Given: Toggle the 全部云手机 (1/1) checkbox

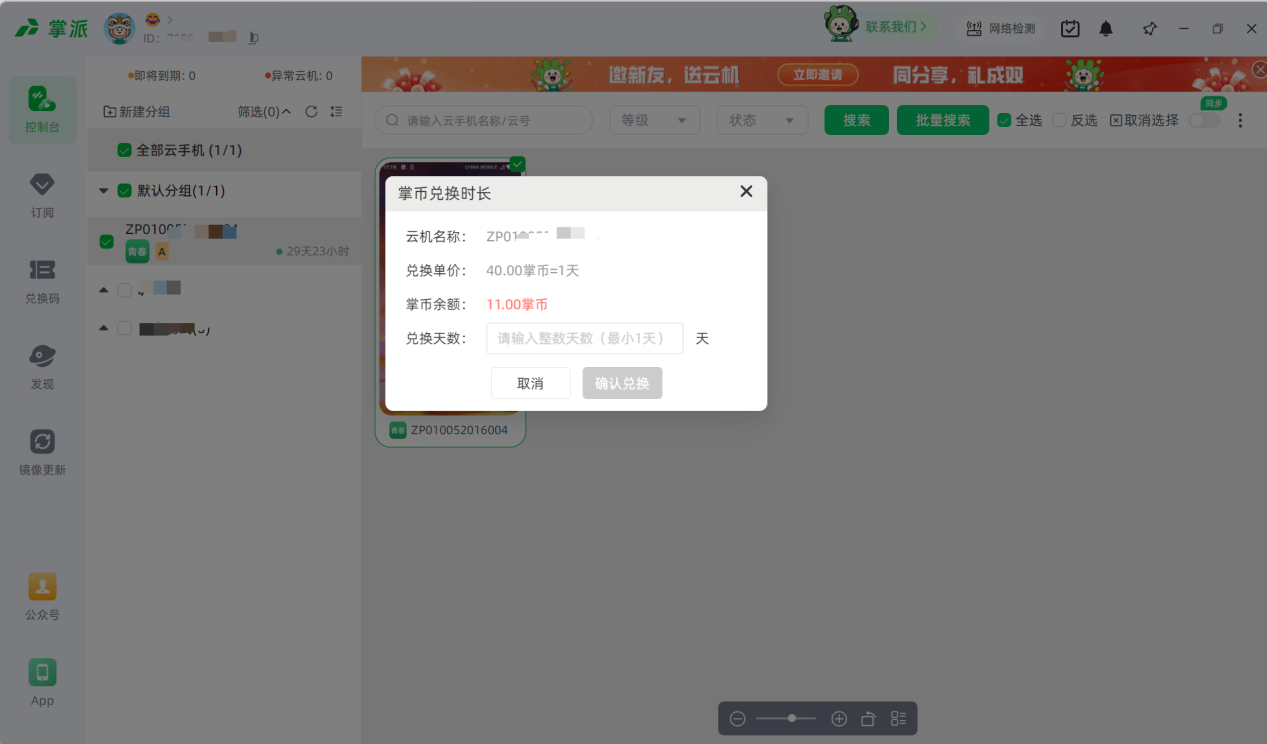Looking at the screenshot, I should tap(124, 150).
